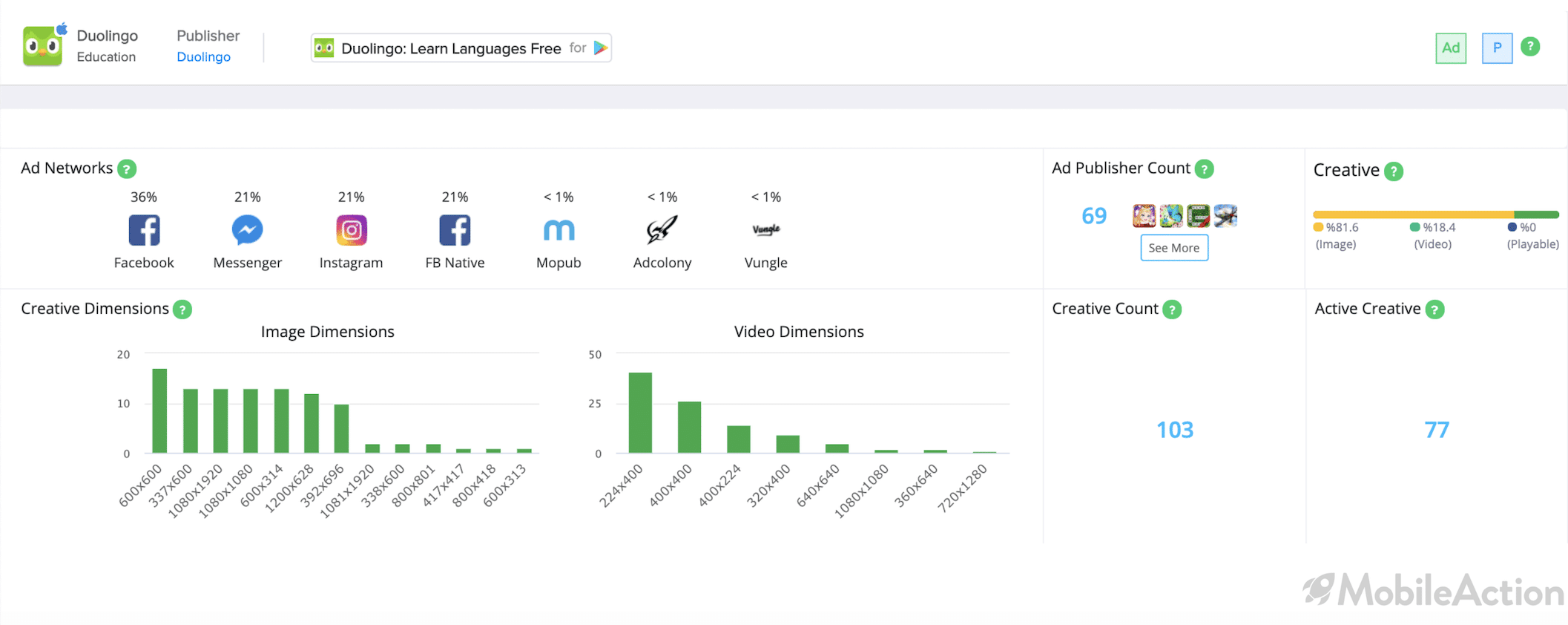The image size is (1568, 625).
Task: Click the %81.6 image percentage label
Action: [1342, 227]
